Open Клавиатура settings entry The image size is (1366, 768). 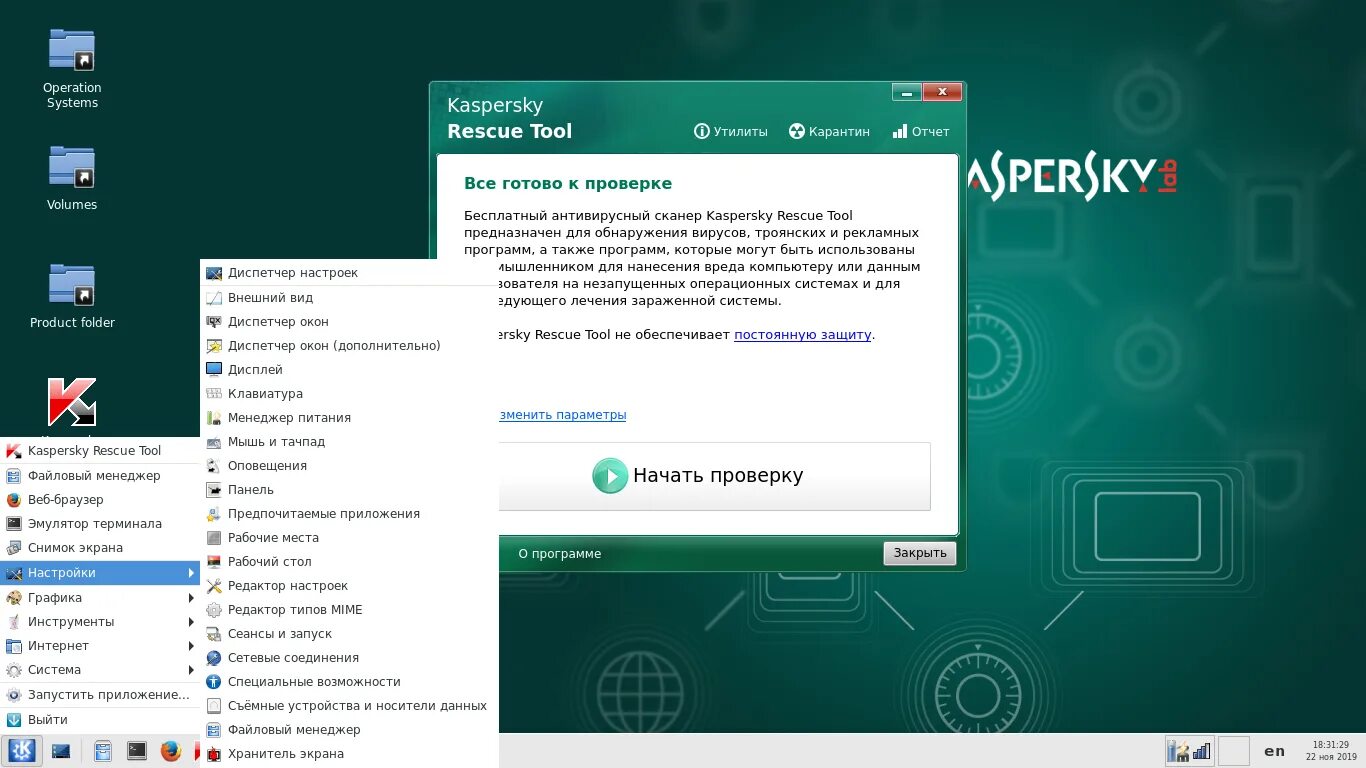349,394
